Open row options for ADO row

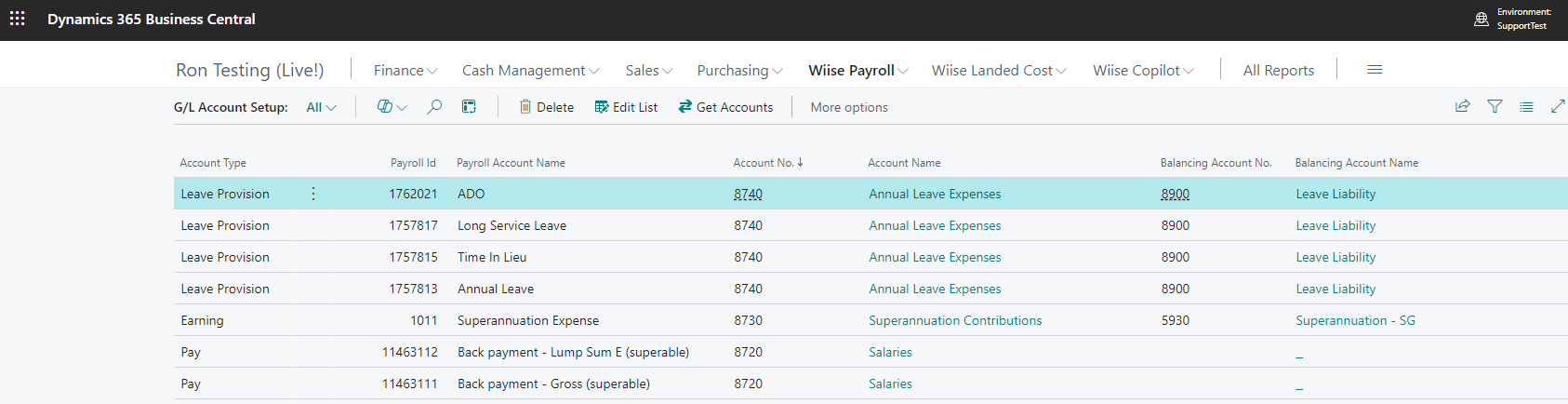313,194
